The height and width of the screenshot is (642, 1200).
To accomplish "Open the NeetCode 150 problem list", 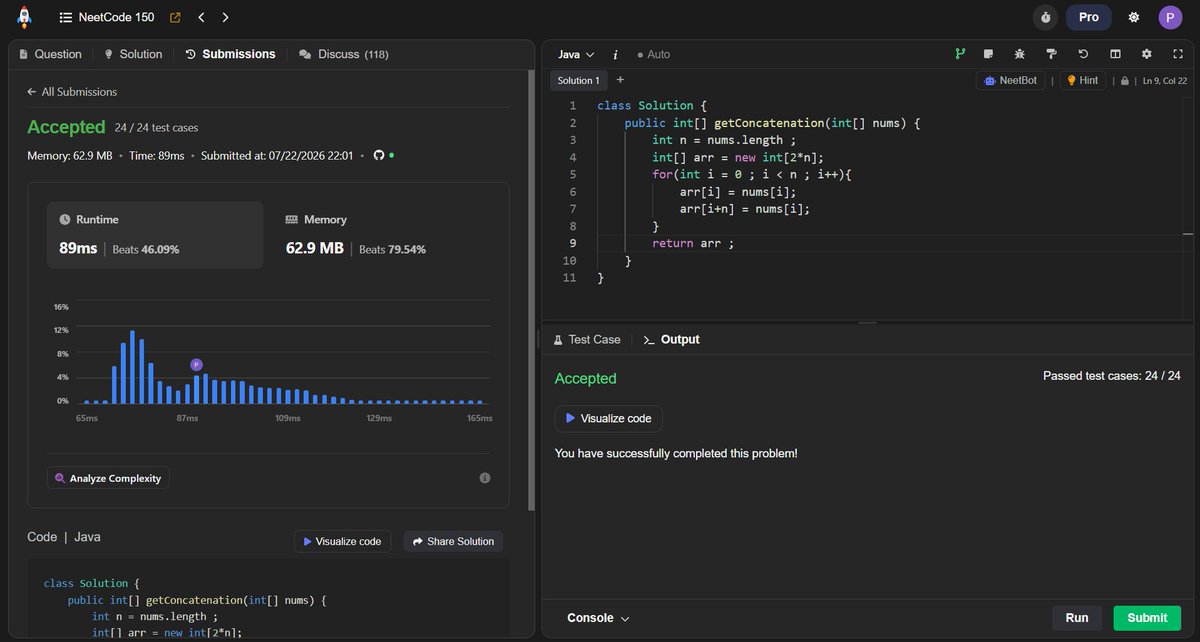I will click(106, 17).
